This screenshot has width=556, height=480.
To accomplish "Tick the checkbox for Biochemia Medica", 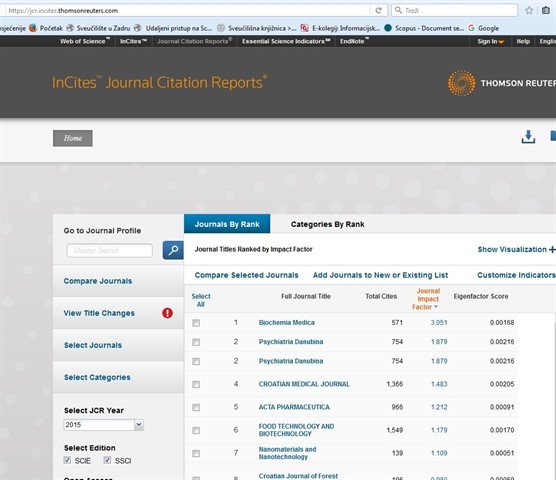I will [196, 323].
